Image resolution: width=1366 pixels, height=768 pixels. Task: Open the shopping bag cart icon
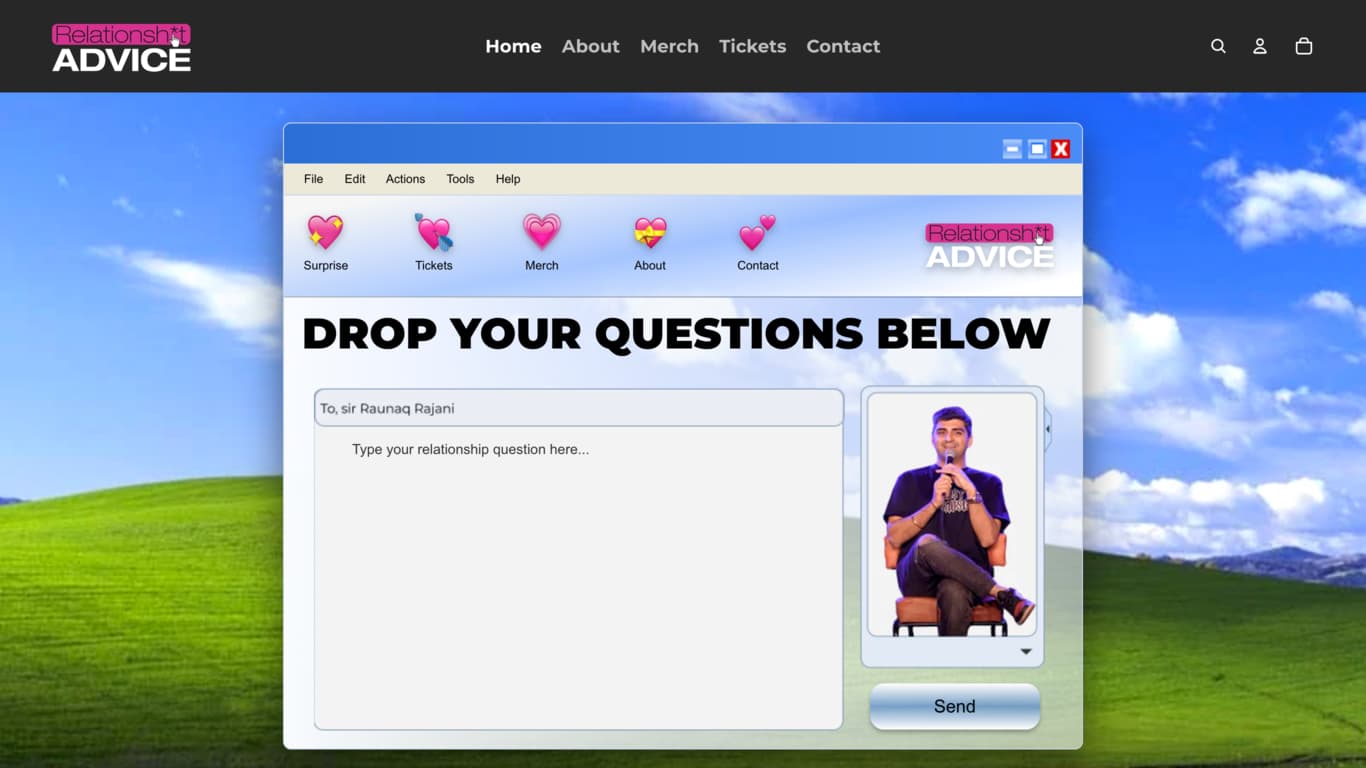pos(1304,46)
